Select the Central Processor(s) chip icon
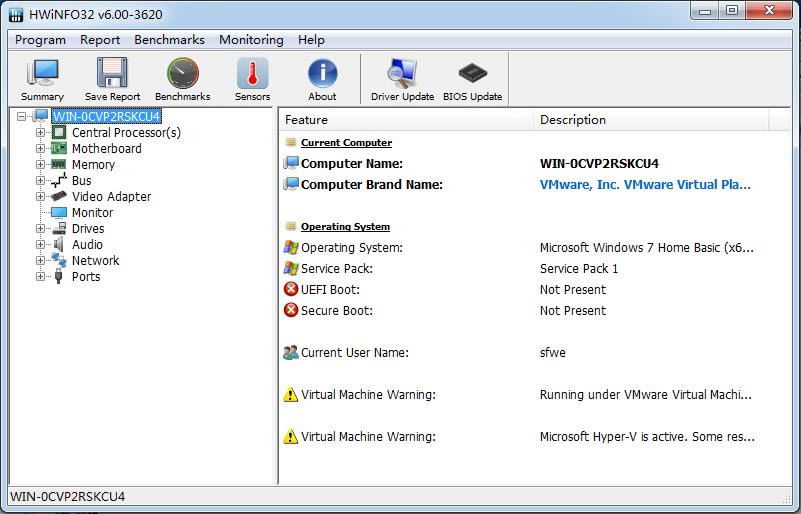The height and width of the screenshot is (514, 801). click(x=59, y=133)
